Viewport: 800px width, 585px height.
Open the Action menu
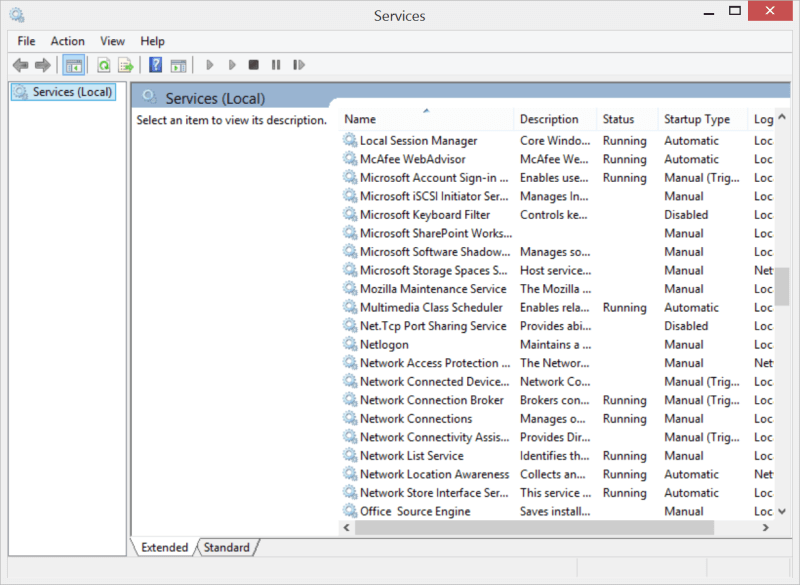[x=67, y=41]
